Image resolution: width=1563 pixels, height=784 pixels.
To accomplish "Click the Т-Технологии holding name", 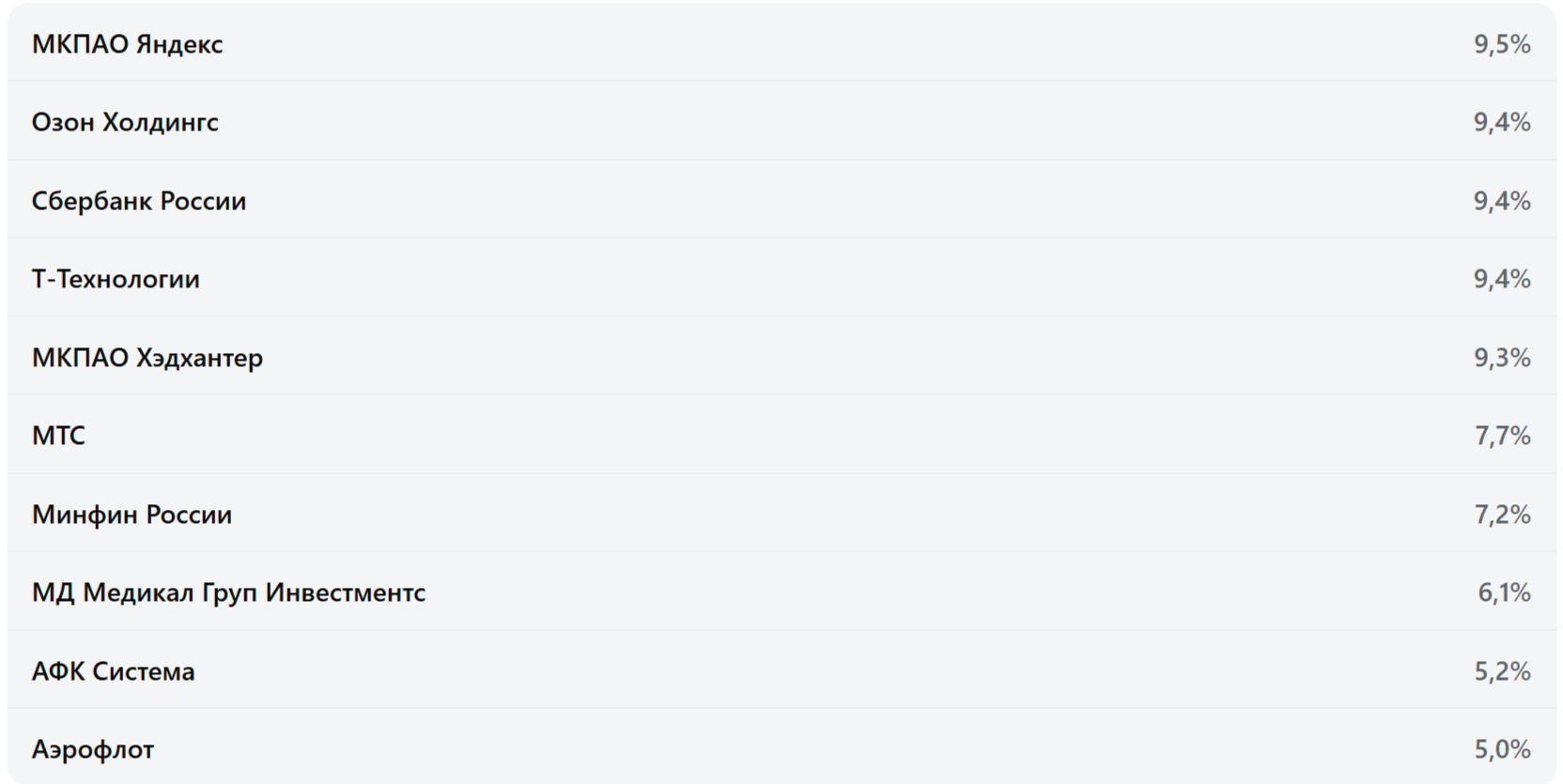I will pos(116,279).
